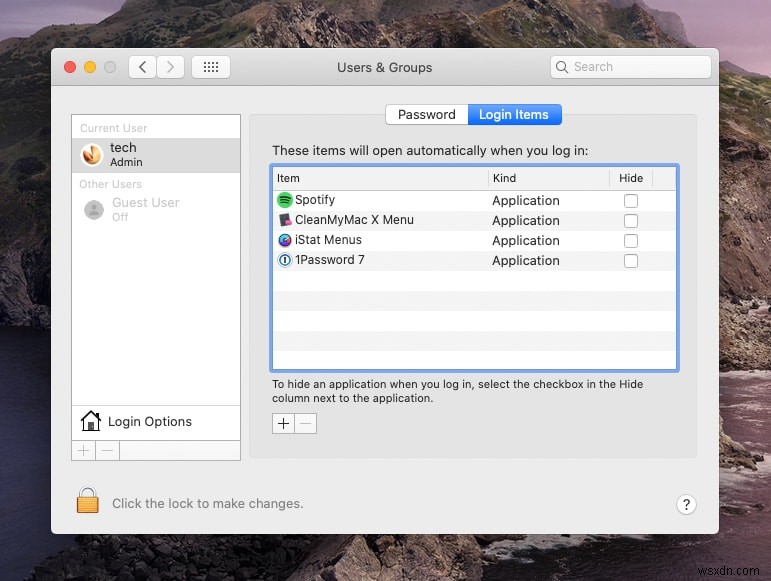Viewport: 771px width, 581px height.
Task: Click the Spotify app icon in list
Action: (x=285, y=200)
